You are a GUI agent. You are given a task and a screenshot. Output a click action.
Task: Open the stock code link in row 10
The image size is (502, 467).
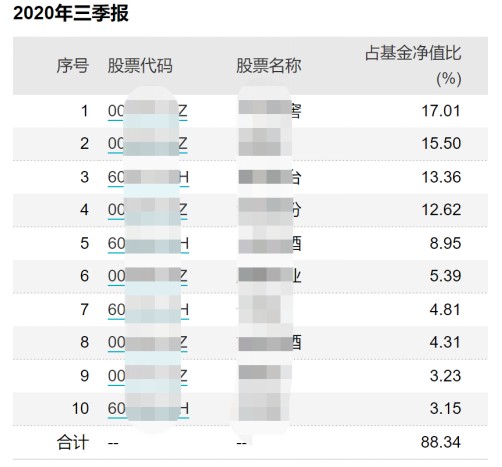coord(148,409)
